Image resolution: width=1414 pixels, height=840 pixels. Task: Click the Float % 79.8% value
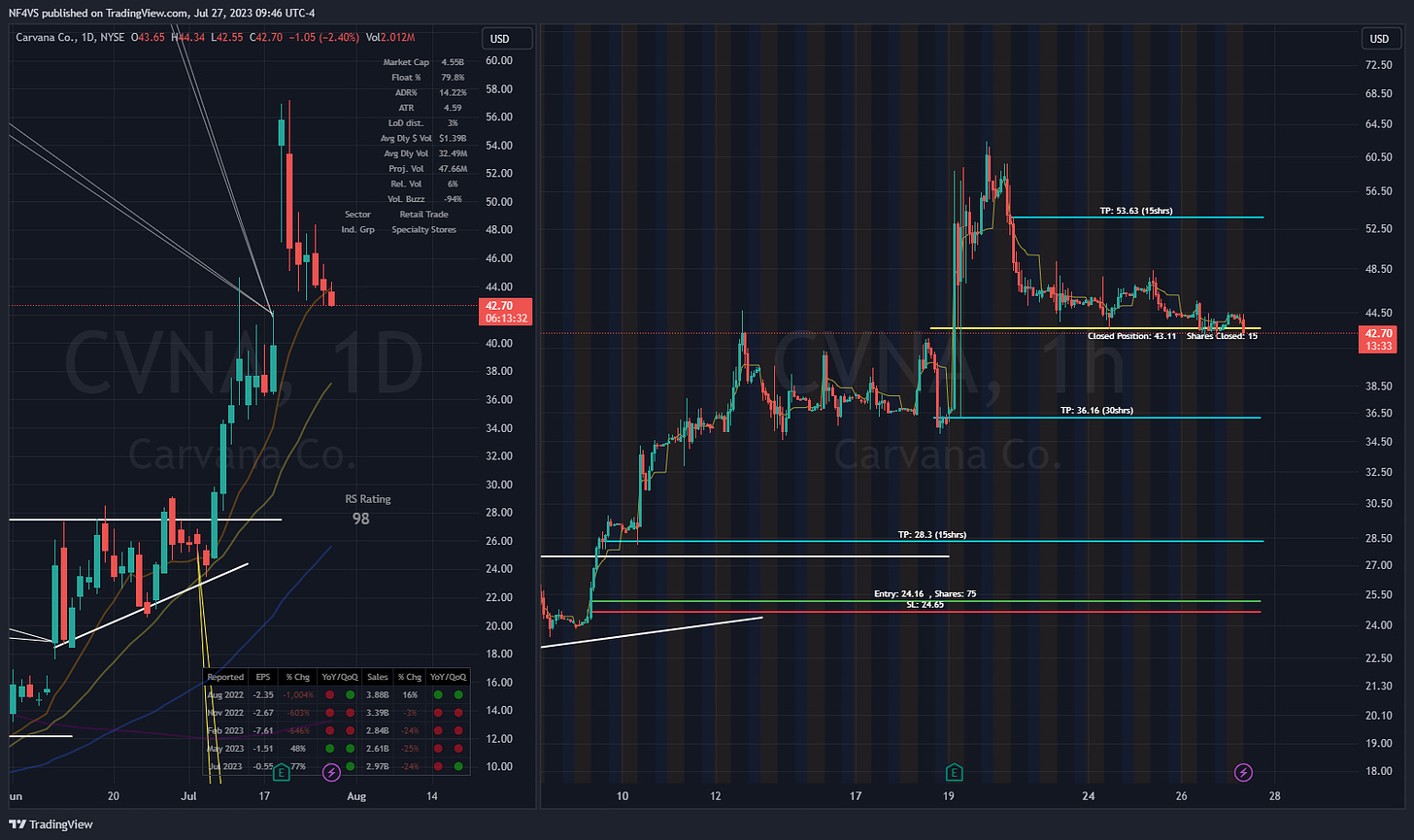453,78
